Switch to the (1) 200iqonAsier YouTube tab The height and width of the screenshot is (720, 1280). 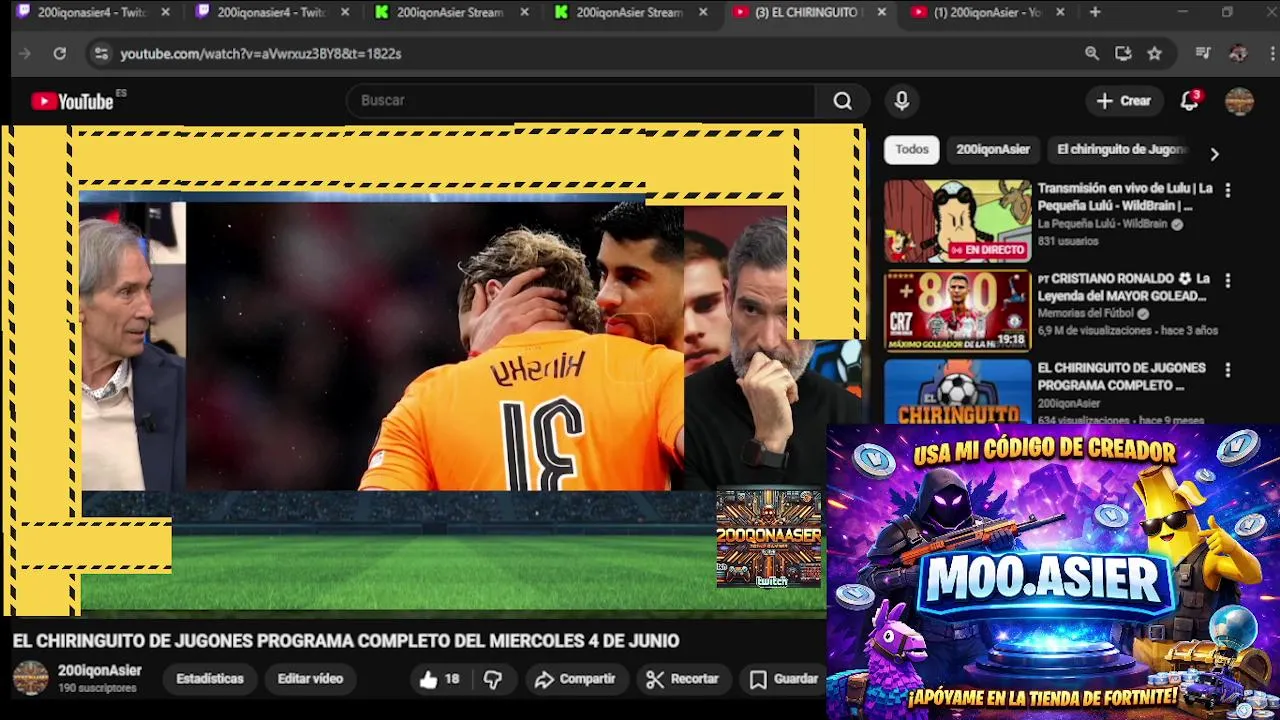click(988, 12)
